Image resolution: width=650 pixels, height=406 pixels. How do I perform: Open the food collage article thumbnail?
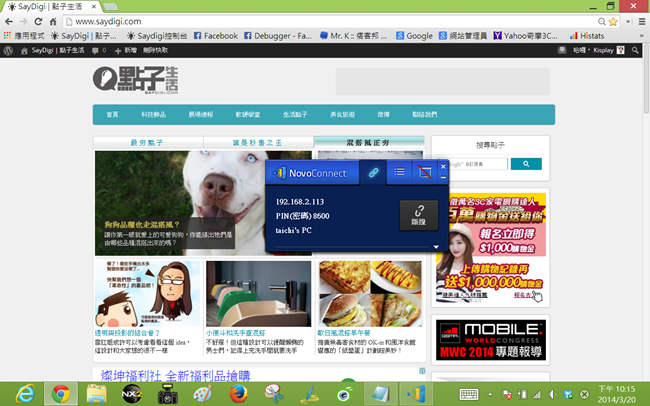tap(370, 294)
